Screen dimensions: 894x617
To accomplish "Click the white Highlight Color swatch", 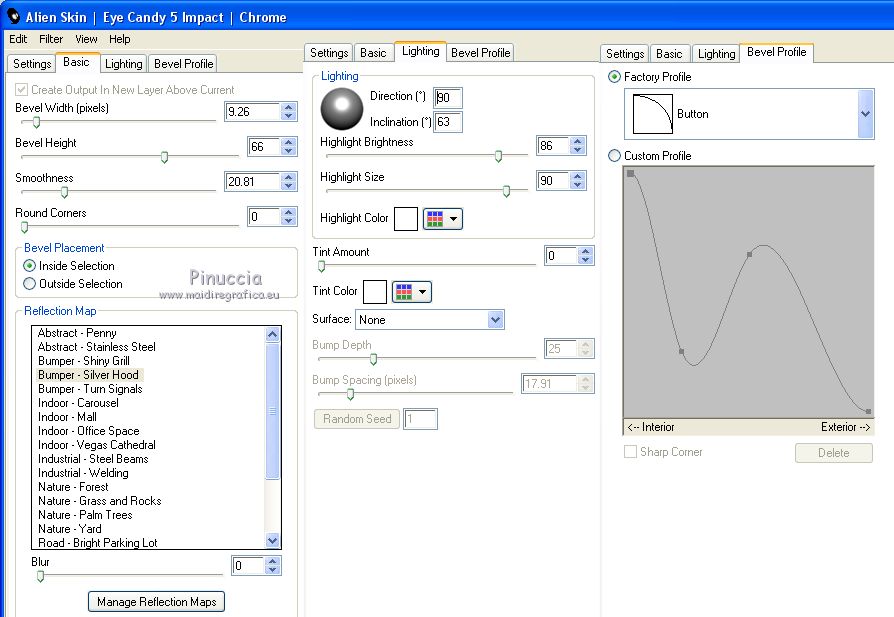I will (x=406, y=219).
